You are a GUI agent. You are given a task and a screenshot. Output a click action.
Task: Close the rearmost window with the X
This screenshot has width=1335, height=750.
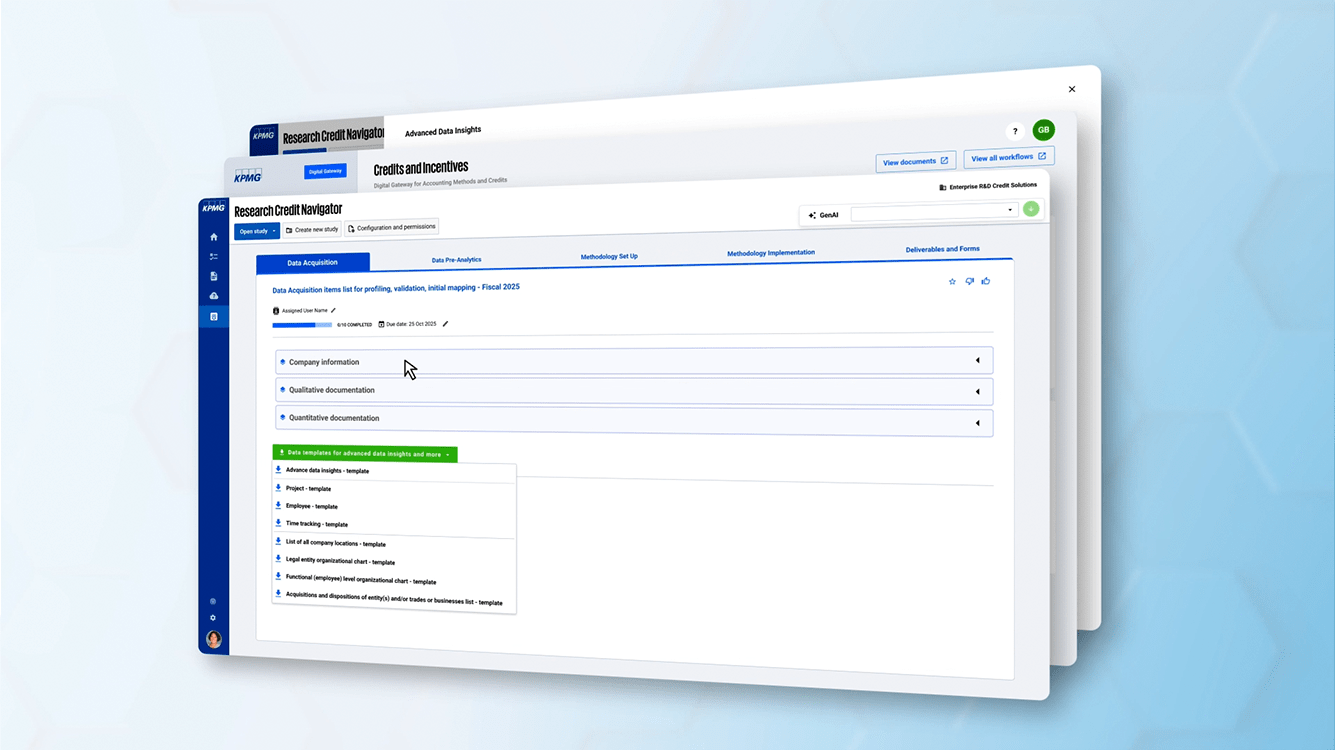pos(1072,89)
